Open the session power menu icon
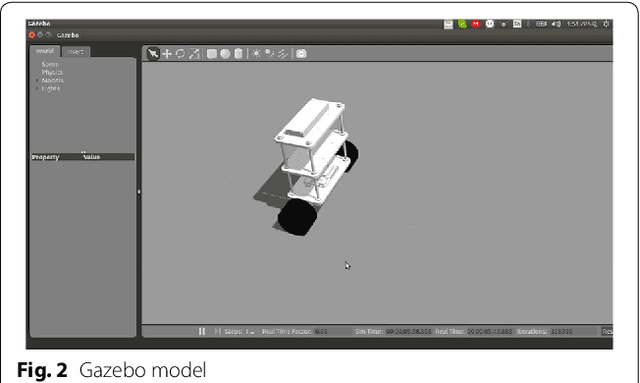 coord(607,24)
